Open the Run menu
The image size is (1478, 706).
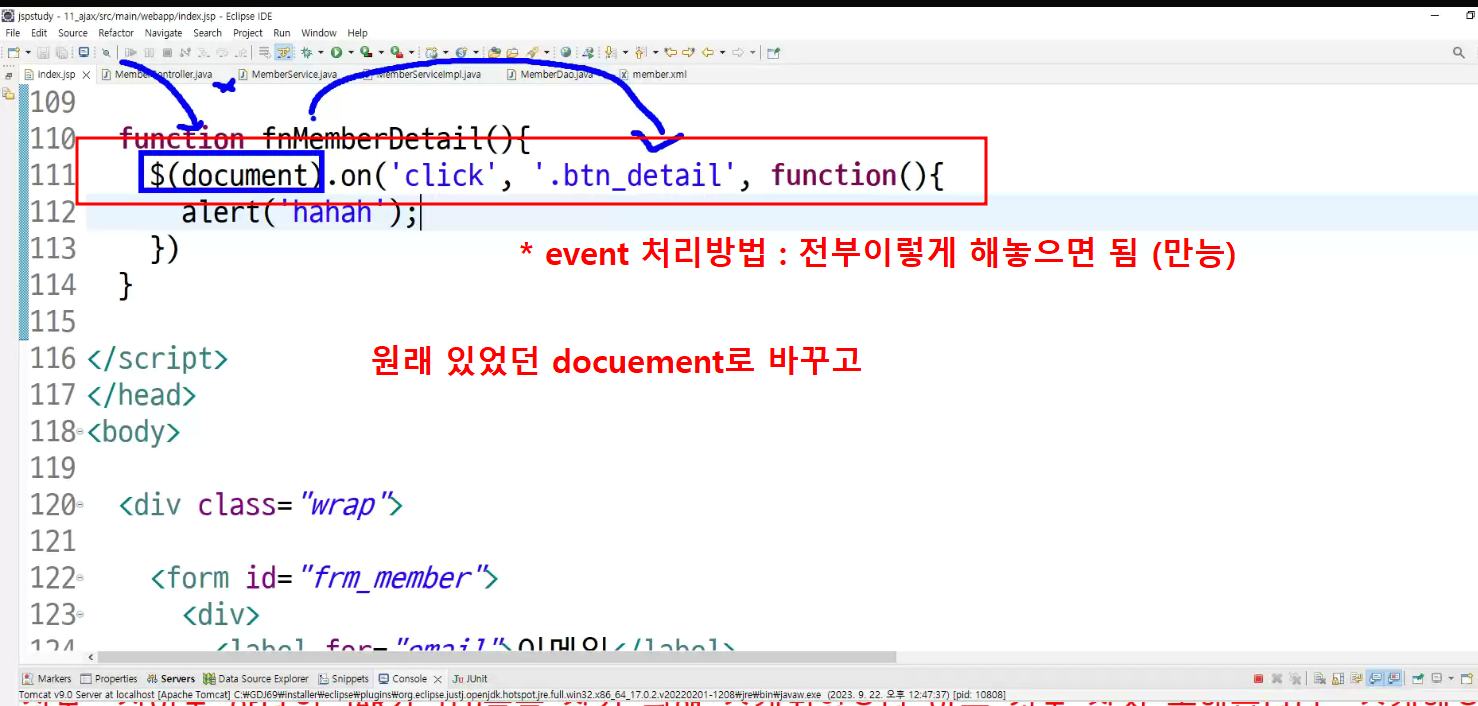(282, 33)
